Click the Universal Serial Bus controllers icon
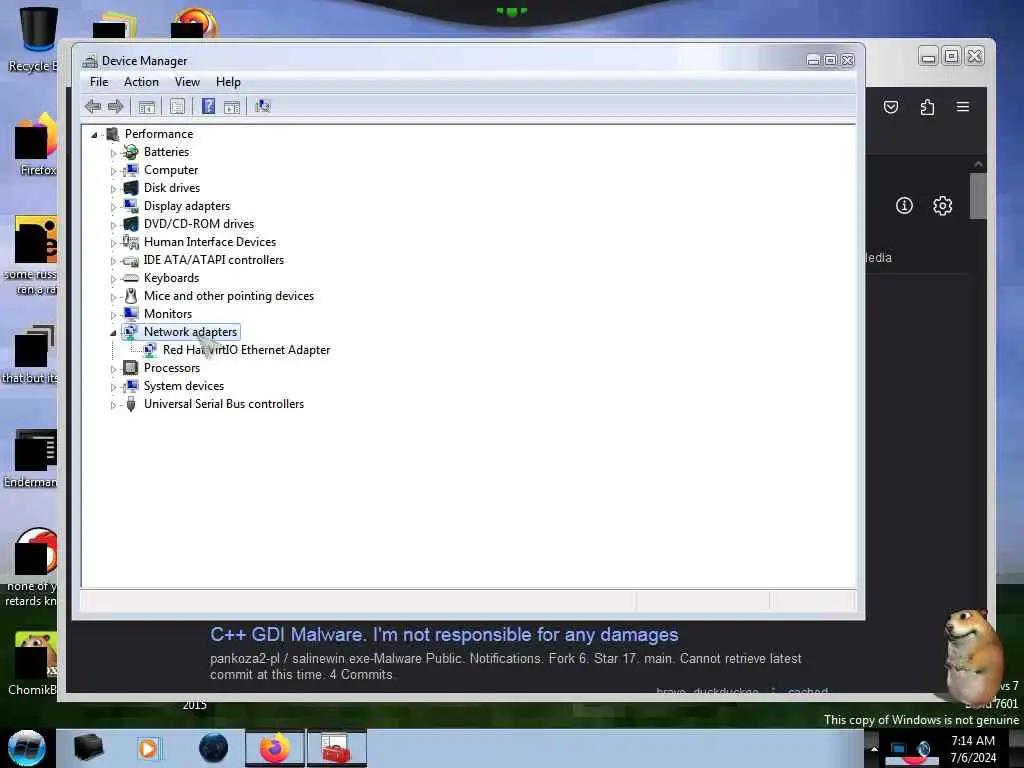Image resolution: width=1024 pixels, height=768 pixels. 131,404
